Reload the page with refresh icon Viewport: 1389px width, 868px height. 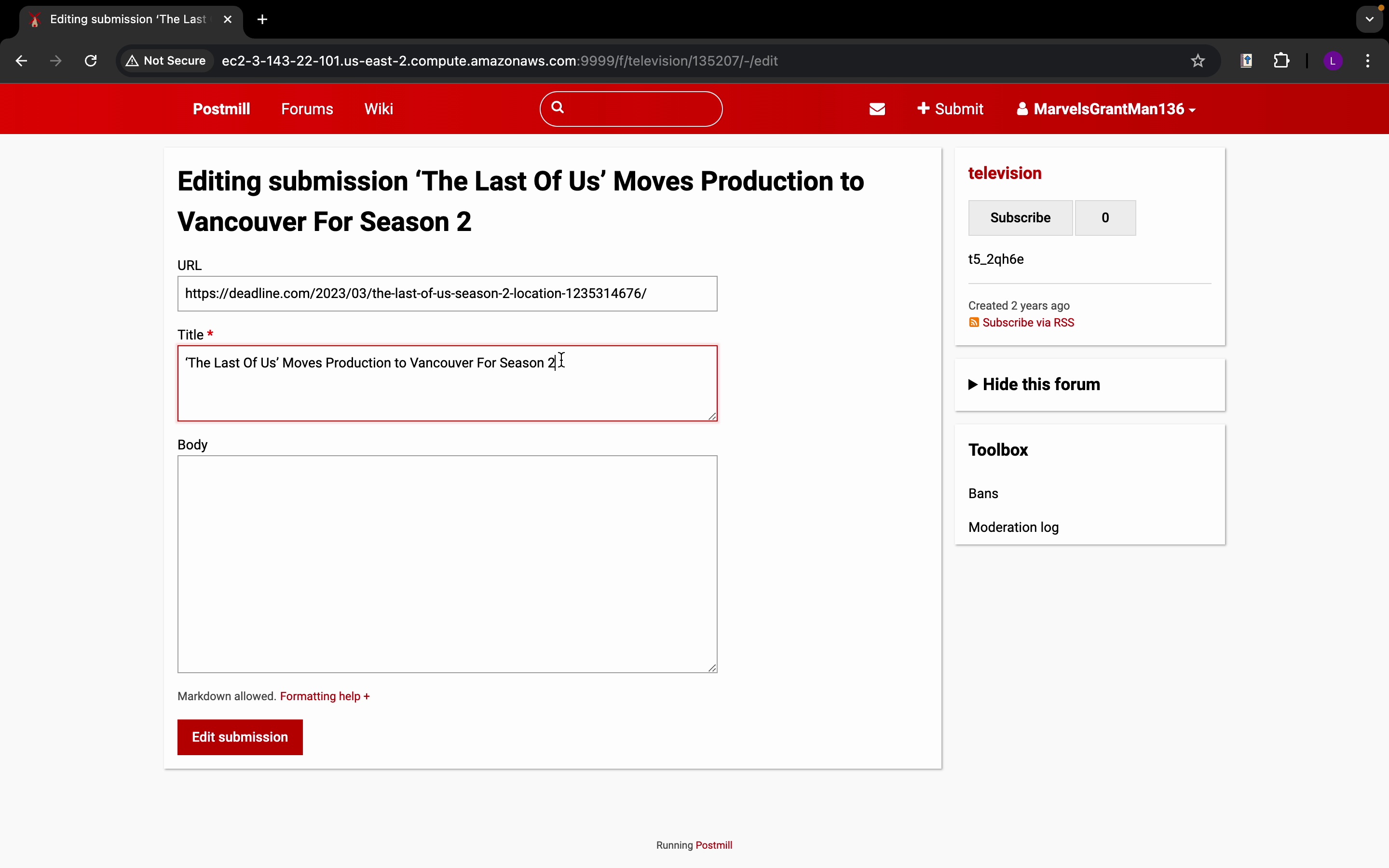[91, 61]
